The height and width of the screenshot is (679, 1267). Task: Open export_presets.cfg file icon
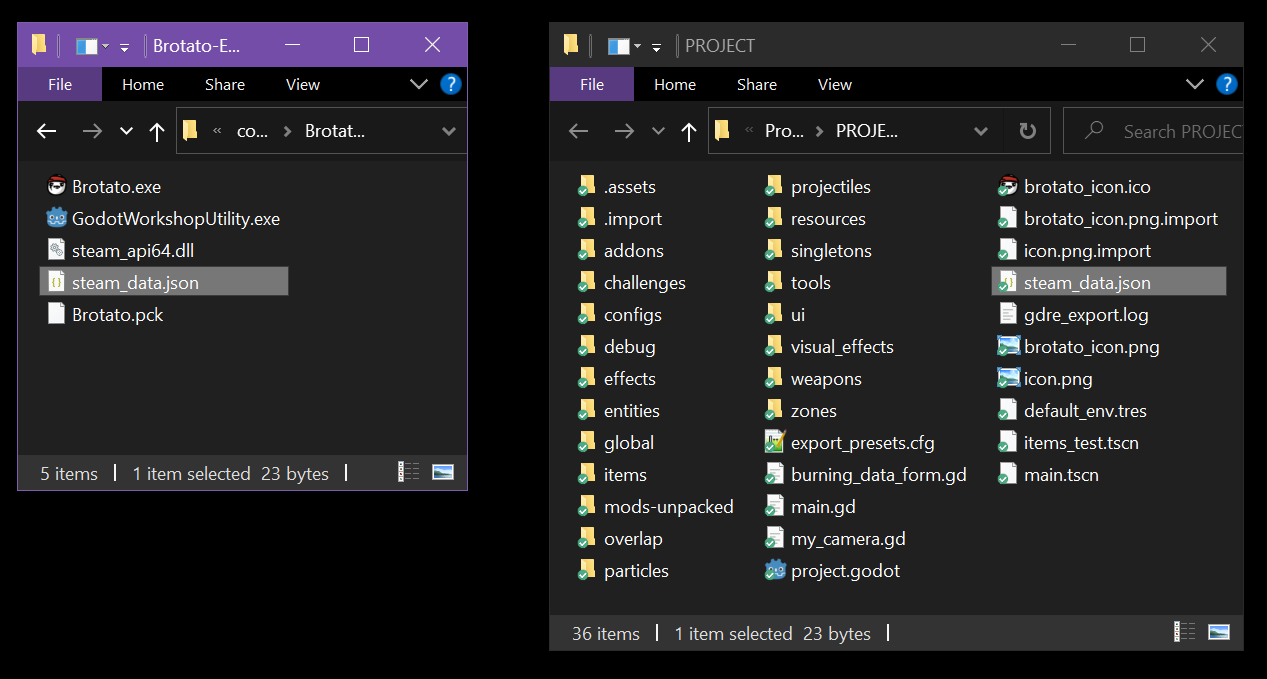(x=775, y=442)
